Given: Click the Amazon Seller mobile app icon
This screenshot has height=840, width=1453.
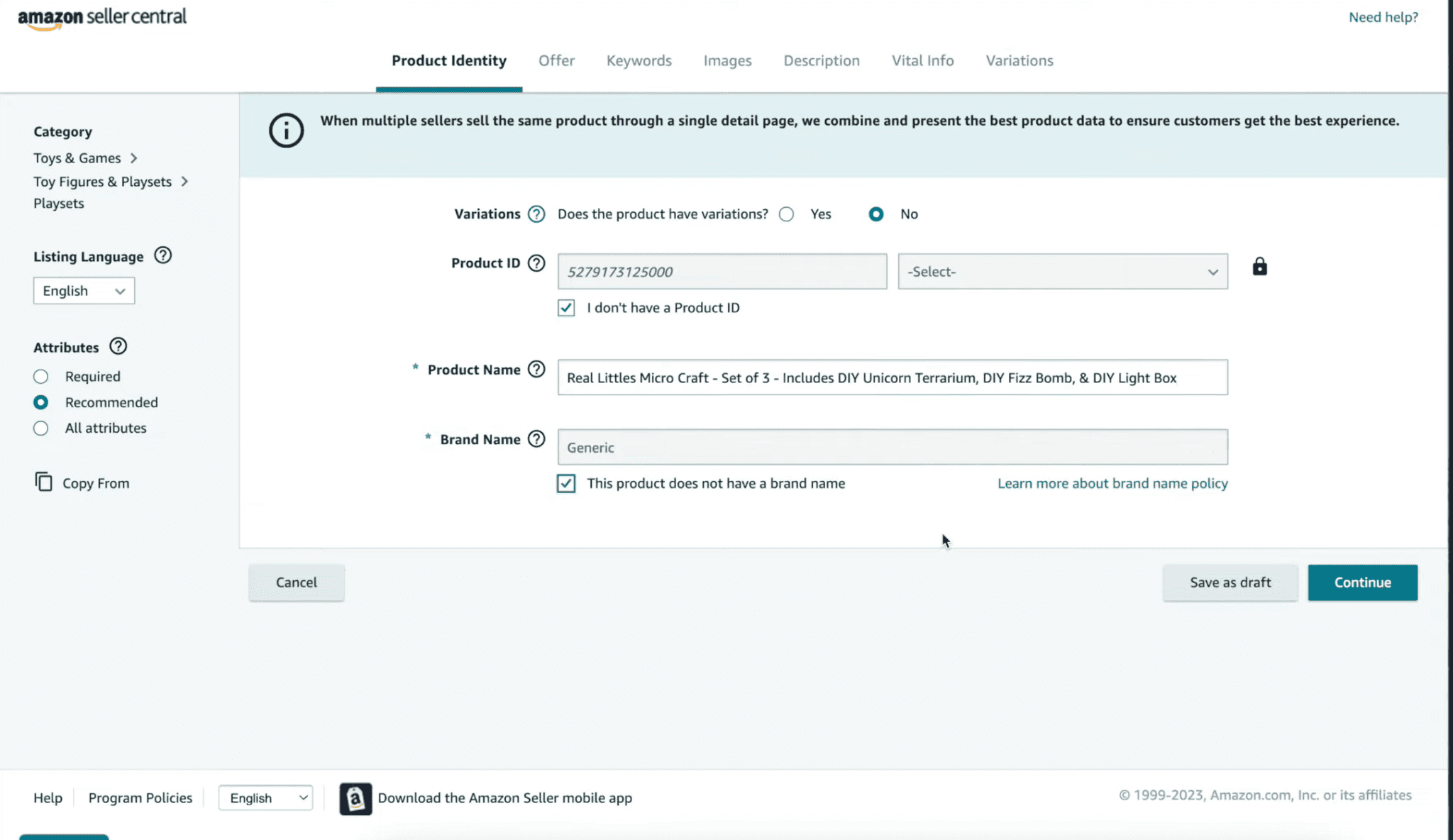Looking at the screenshot, I should coord(355,798).
